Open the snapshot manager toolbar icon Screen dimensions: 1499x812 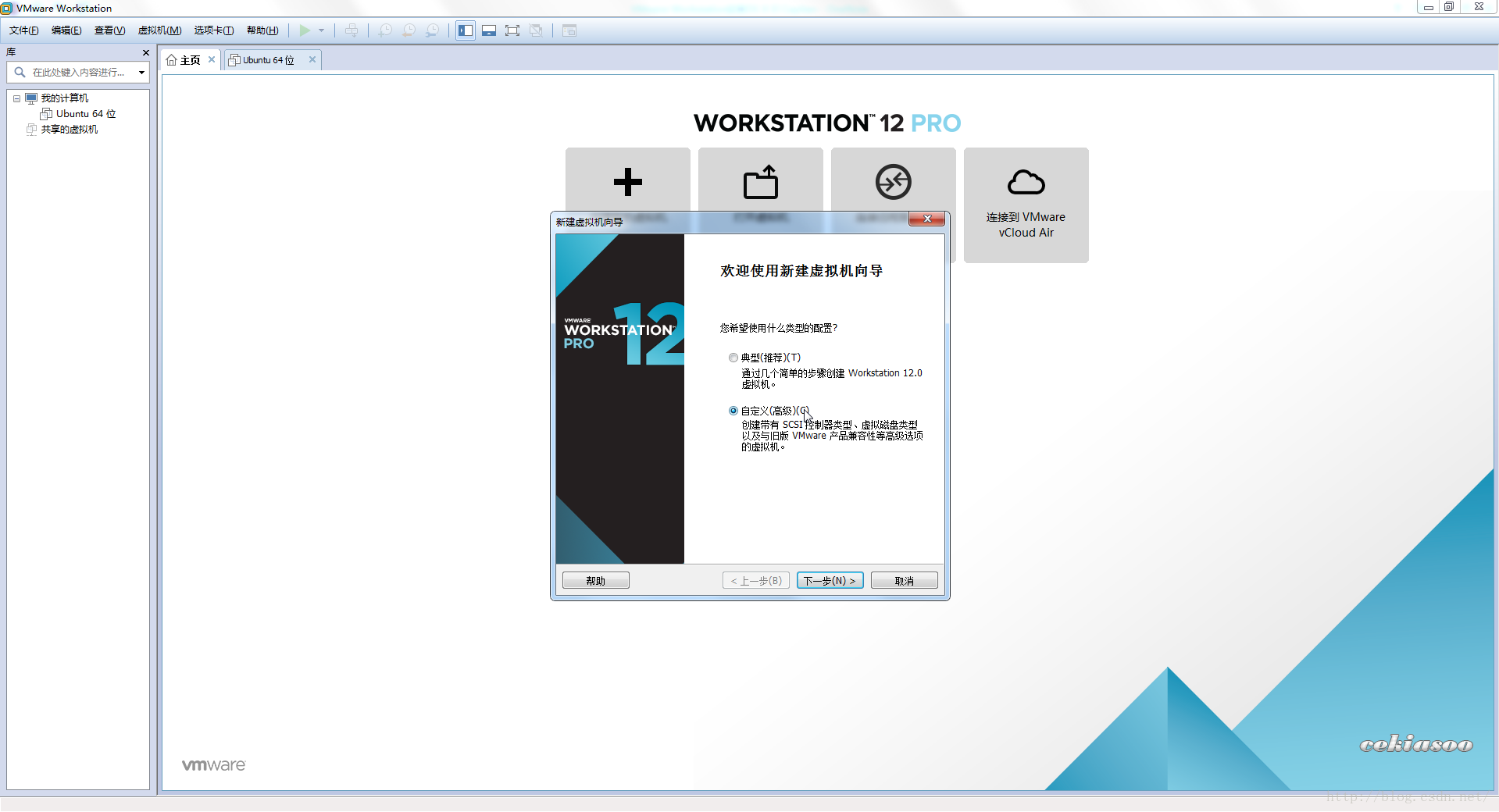click(432, 30)
